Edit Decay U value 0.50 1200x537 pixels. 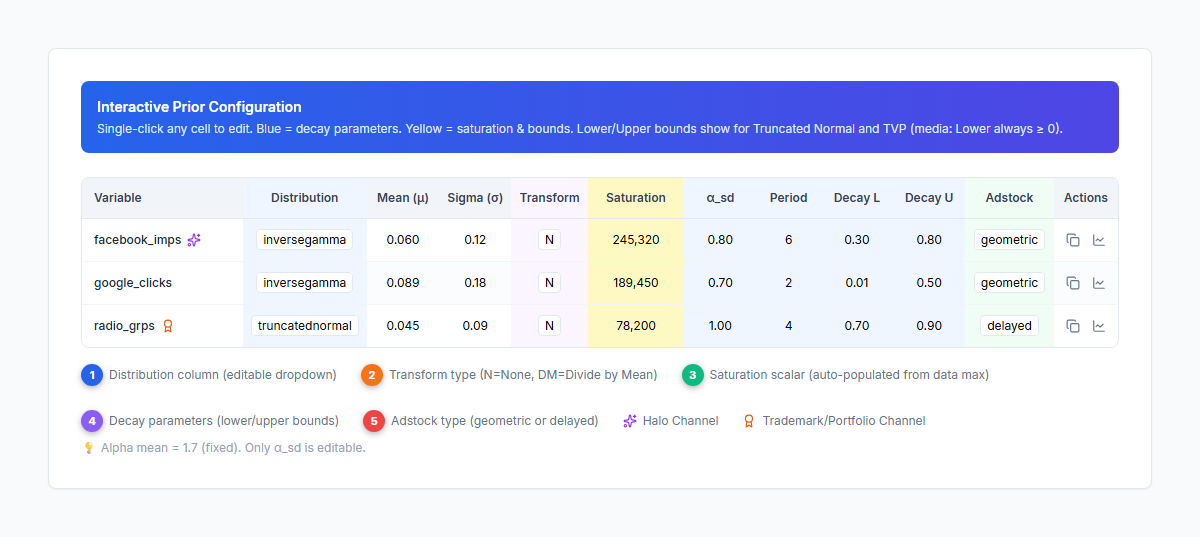click(929, 283)
